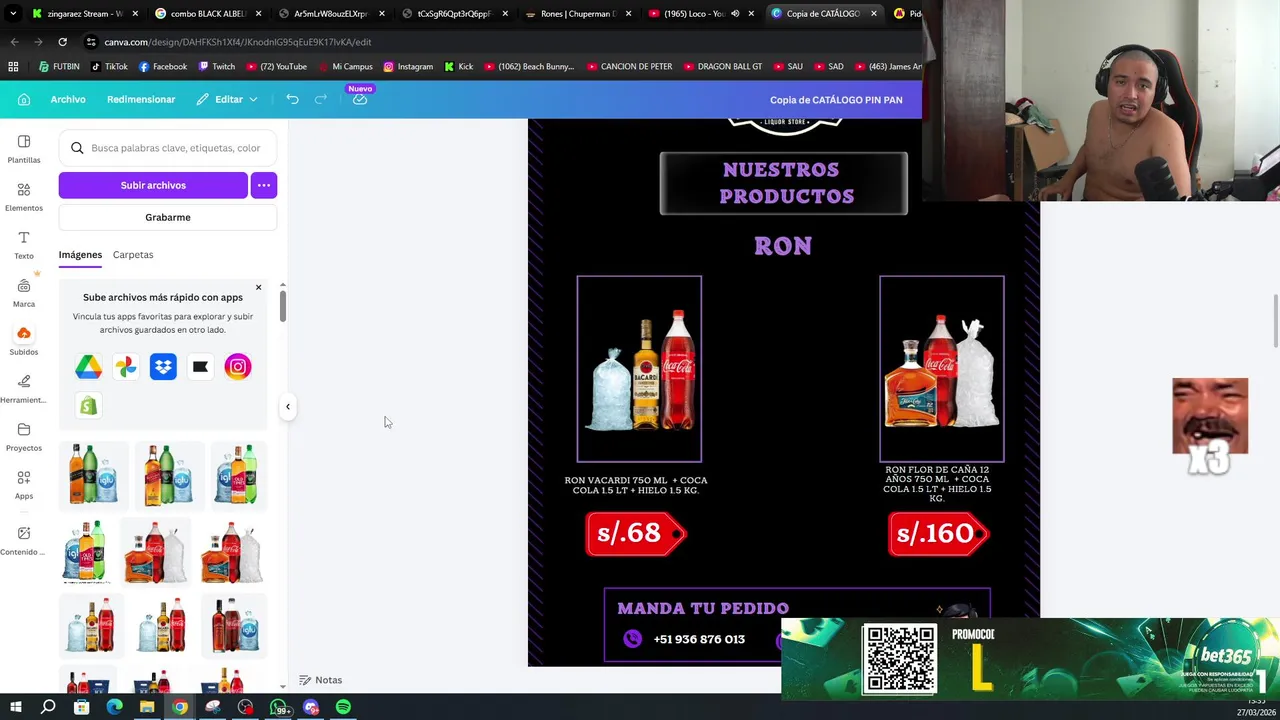This screenshot has height=720, width=1280.
Task: Open the Chrome apps grid icon
Action: click(13, 67)
